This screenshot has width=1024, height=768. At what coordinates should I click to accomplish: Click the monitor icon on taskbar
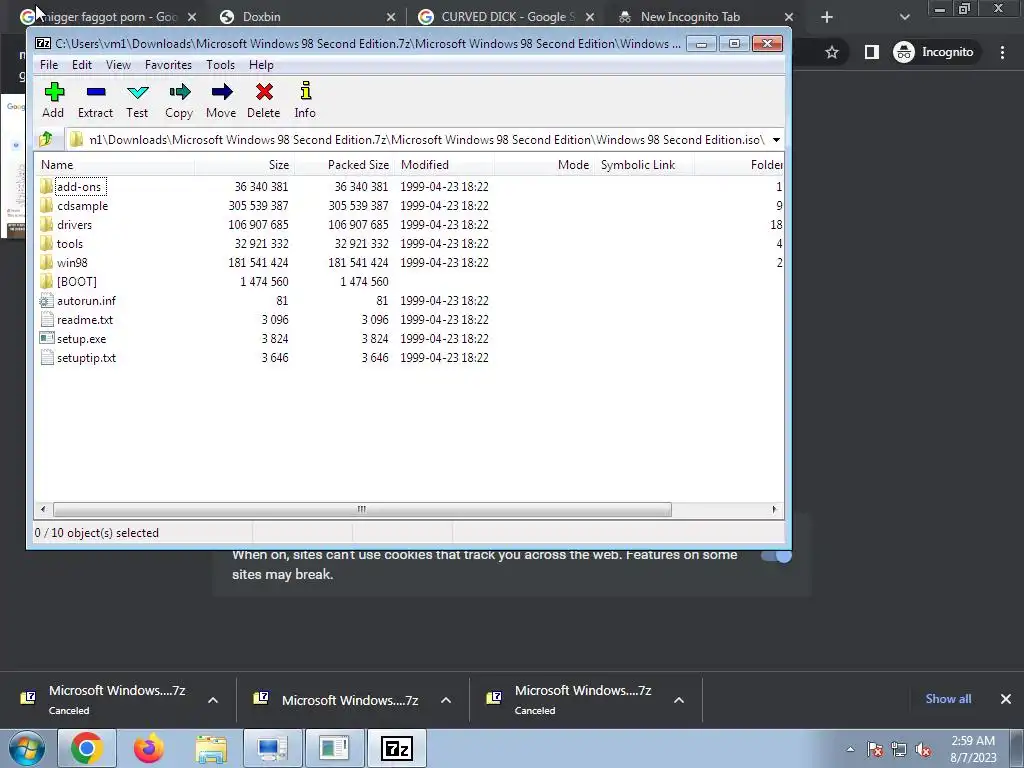coord(272,748)
